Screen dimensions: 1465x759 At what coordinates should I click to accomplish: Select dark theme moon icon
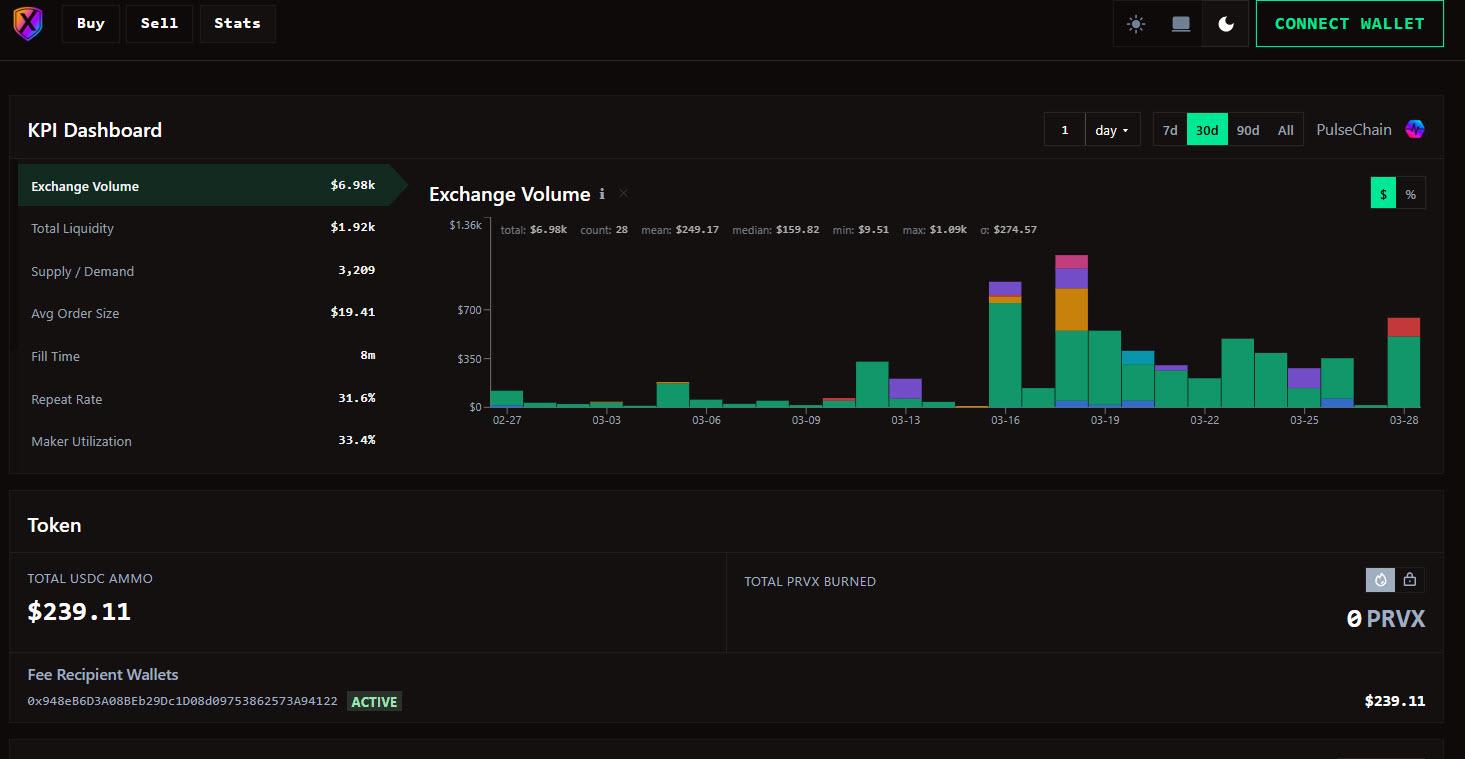[x=1226, y=24]
